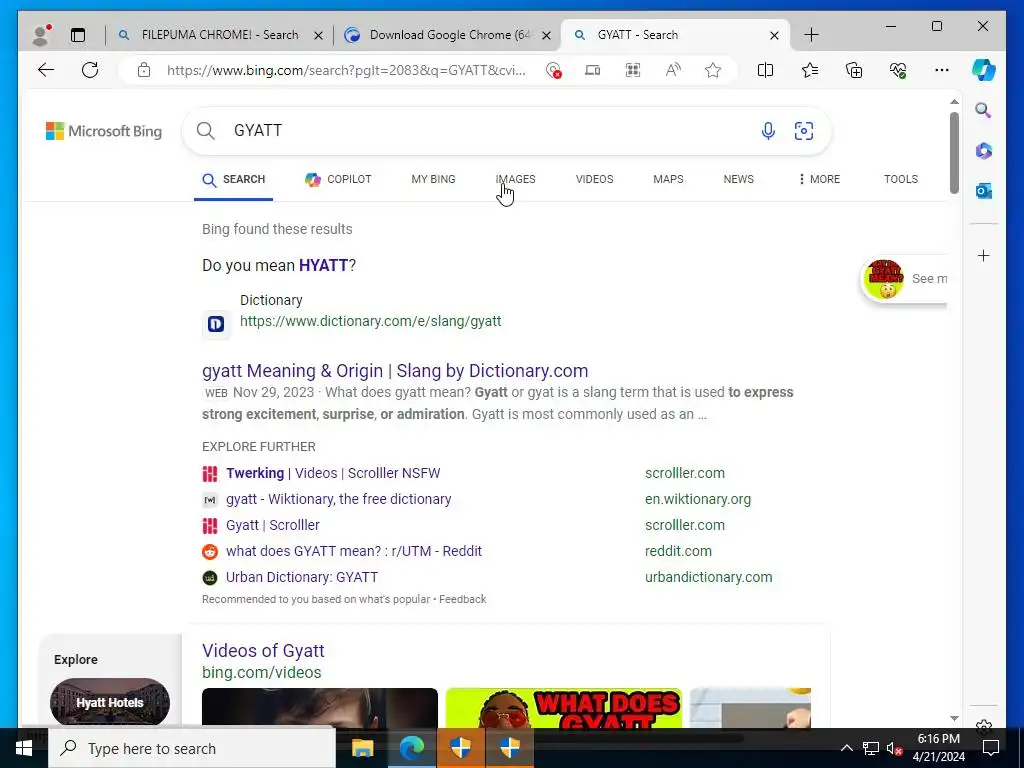Open MY BING tab
The height and width of the screenshot is (768, 1024).
click(434, 179)
